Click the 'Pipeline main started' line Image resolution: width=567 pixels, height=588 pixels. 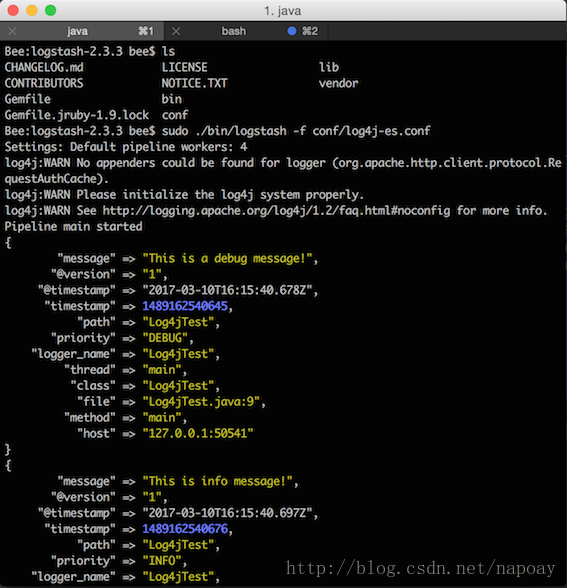(74, 226)
